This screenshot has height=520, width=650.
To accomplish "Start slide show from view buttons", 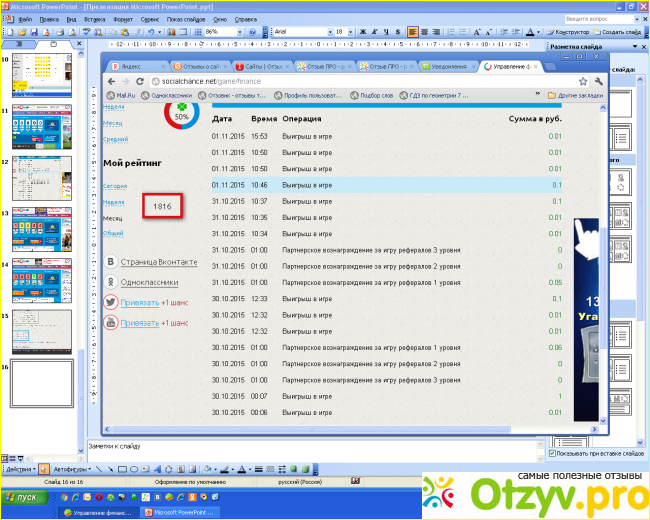I will point(20,459).
